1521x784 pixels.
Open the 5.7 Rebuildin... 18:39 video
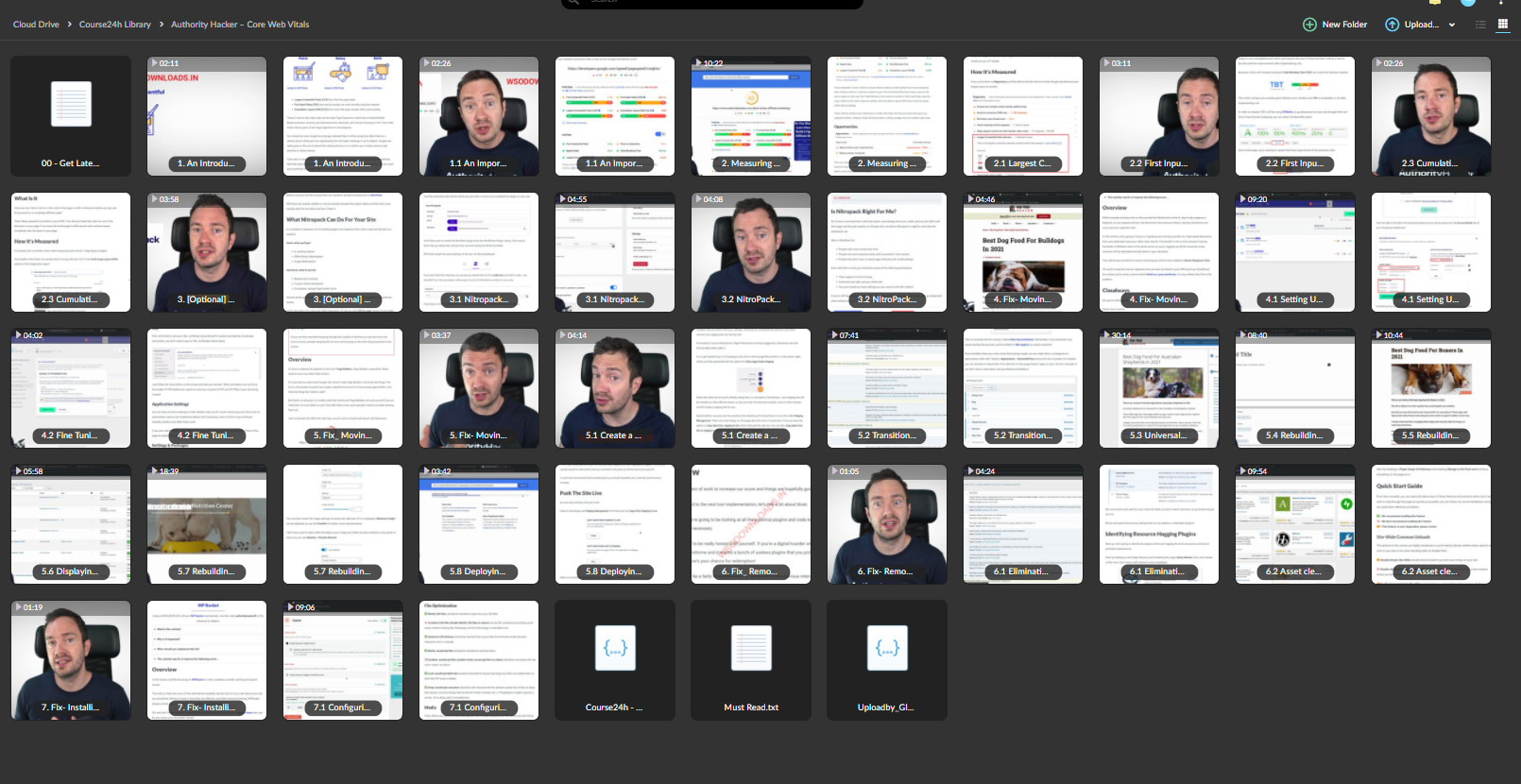pos(207,524)
